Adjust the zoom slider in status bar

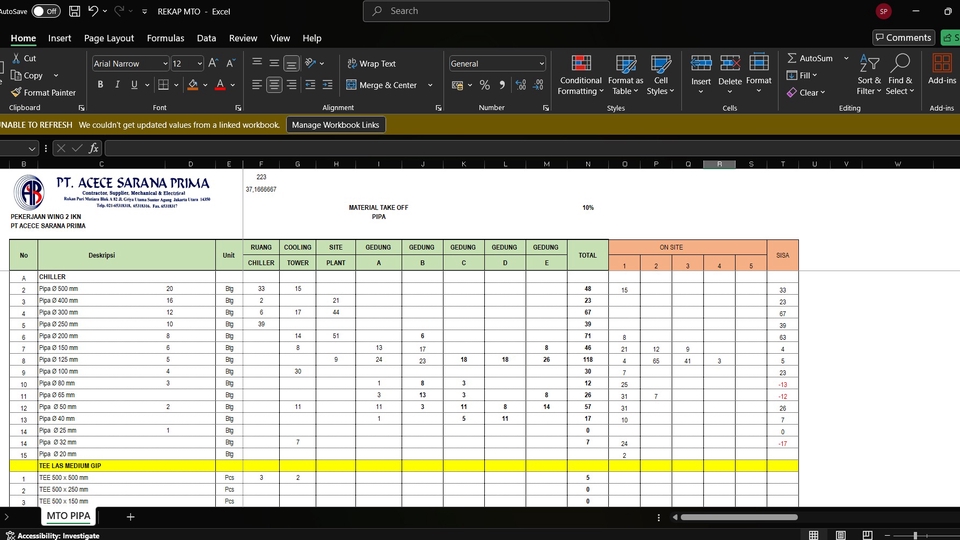(915, 535)
